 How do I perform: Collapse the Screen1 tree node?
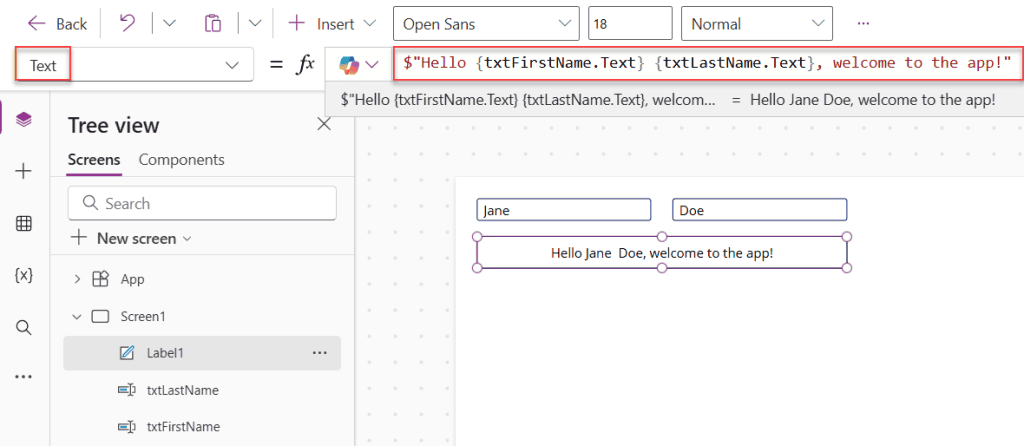click(x=77, y=317)
